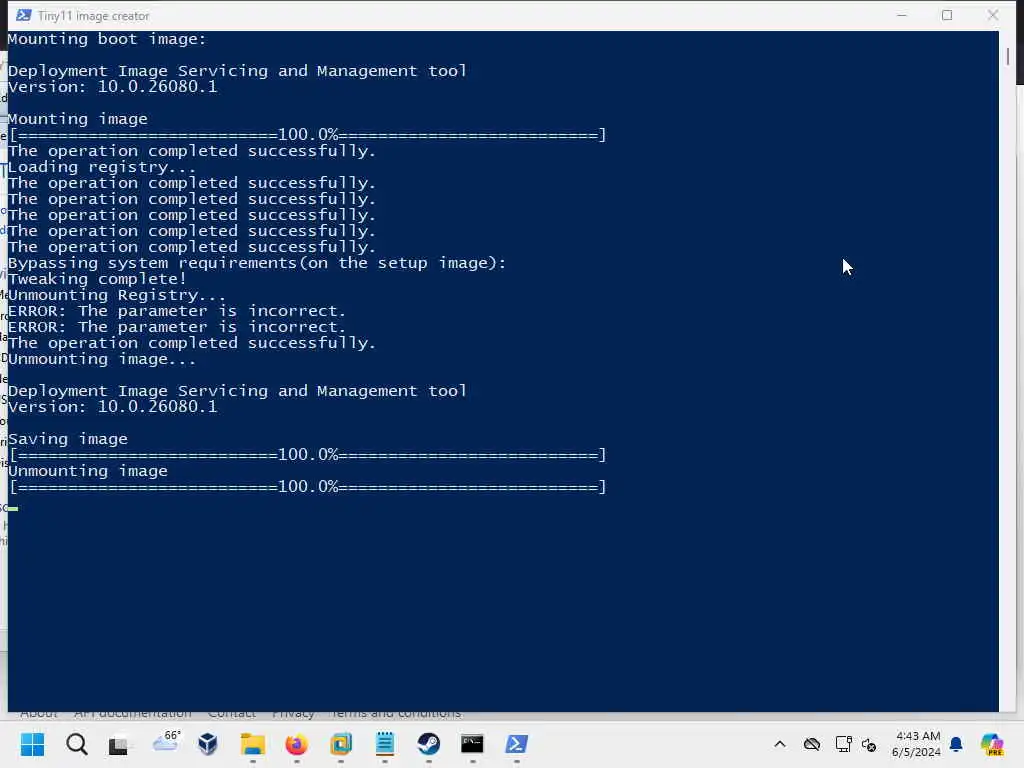Open taskbar Search
Image resolution: width=1024 pixels, height=768 pixels.
tap(76, 744)
